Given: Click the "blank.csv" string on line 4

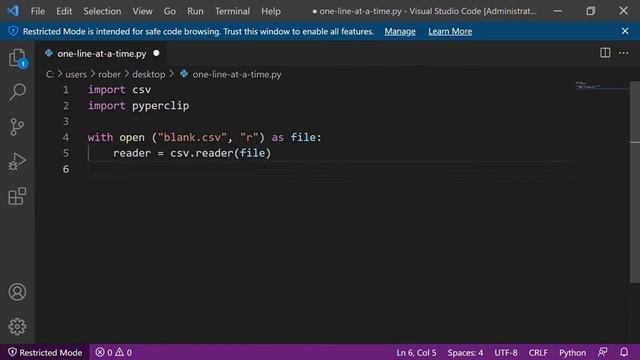Looking at the screenshot, I should 192,138.
